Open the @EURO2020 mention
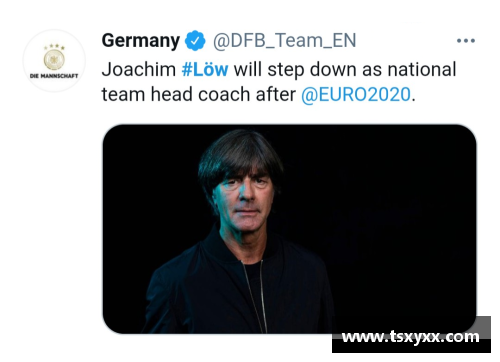Image resolution: width=500 pixels, height=362 pixels. (356, 95)
